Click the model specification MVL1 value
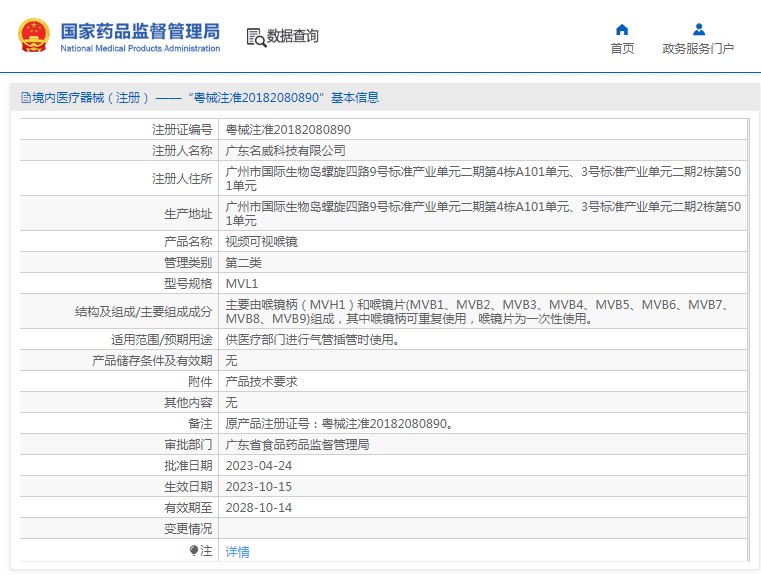This screenshot has height=575, width=761. (x=242, y=283)
